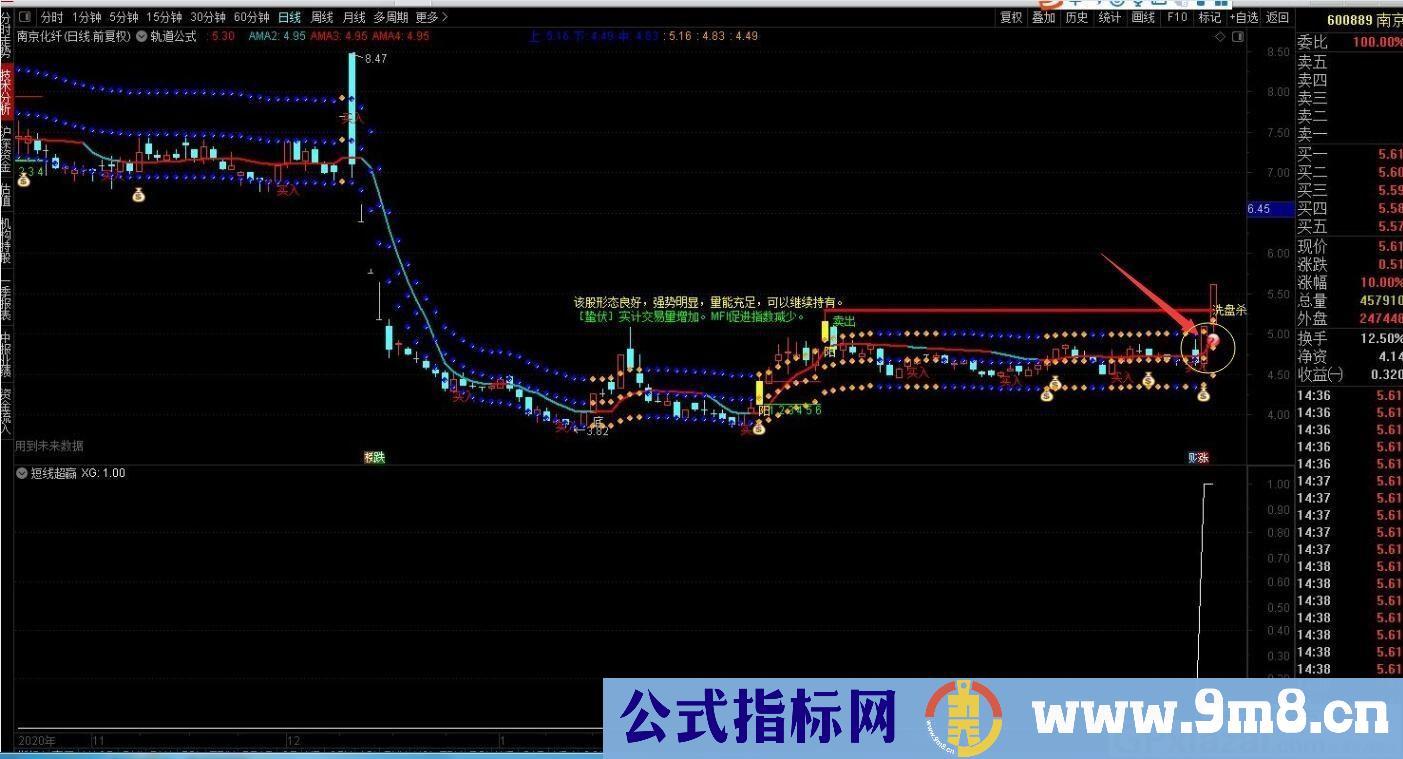Switch to 1分钟 chart period
1403x759 pixels.
[x=87, y=17]
